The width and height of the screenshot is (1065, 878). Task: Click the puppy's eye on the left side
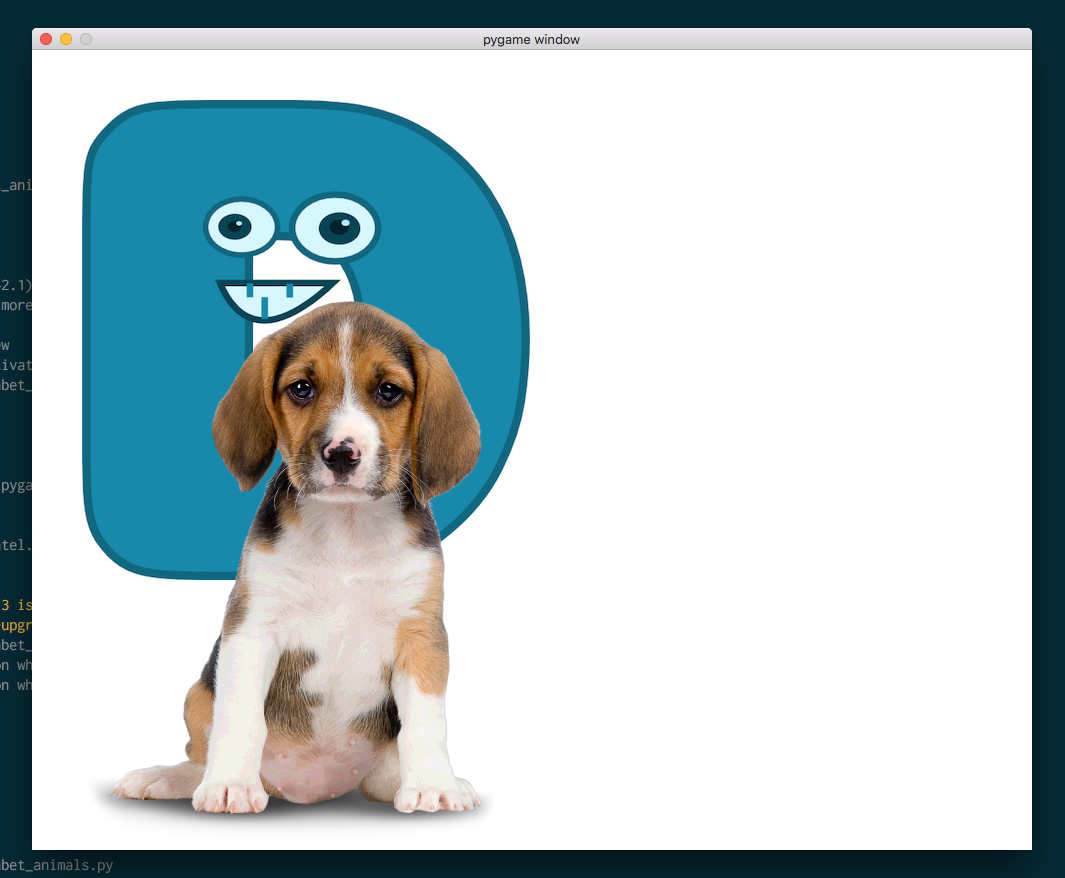click(x=300, y=390)
